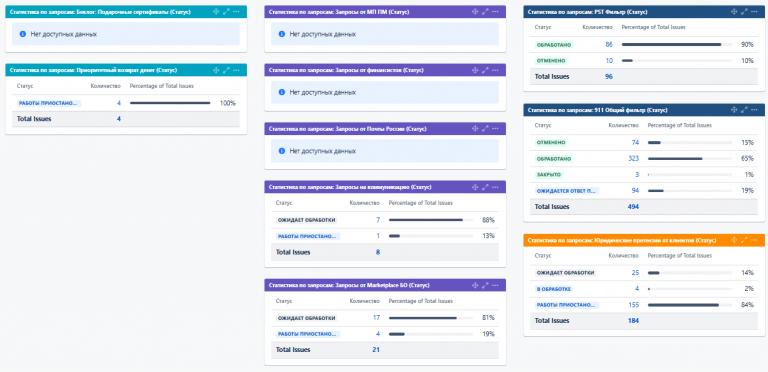Viewport: 768px width, 372px height.
Task: Click info icon in Подарочные сертификаты gadget
Action: (x=23, y=34)
